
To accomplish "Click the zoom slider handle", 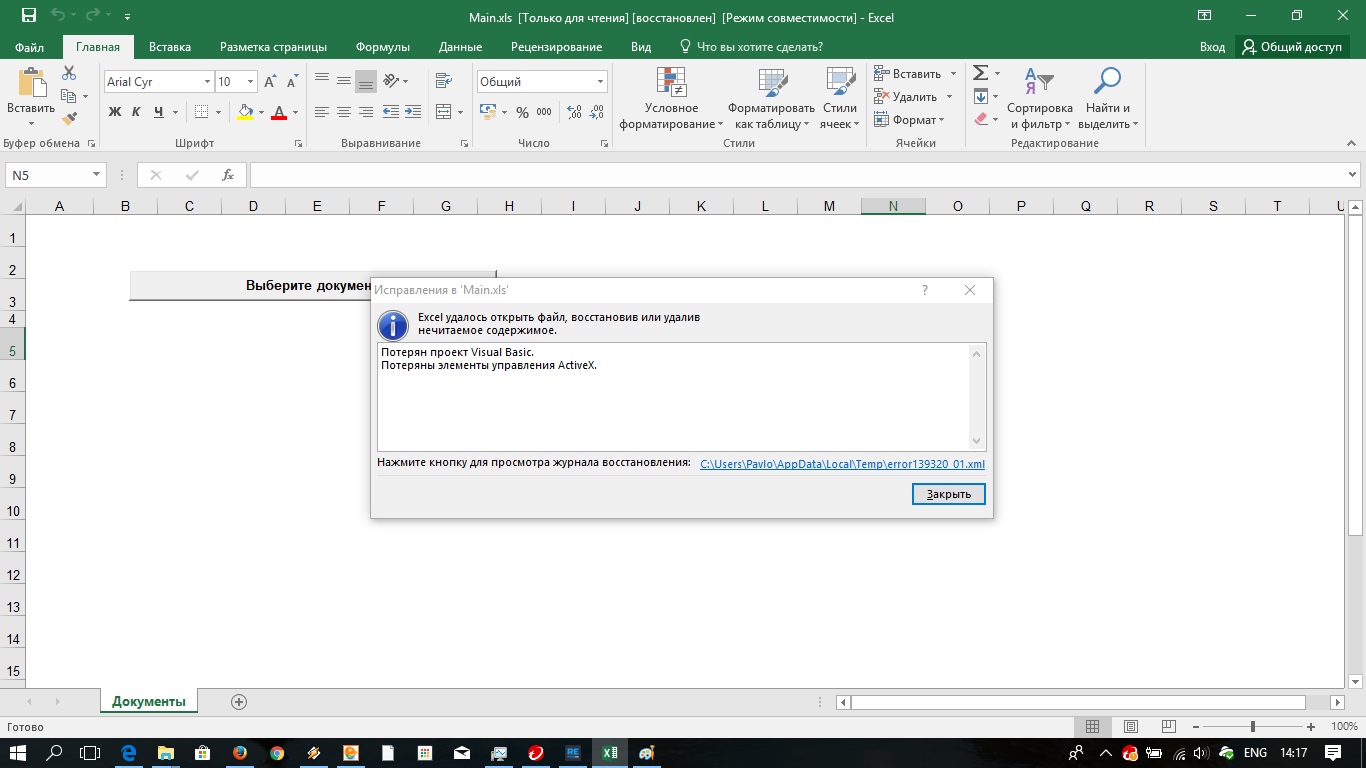I will pos(1253,727).
